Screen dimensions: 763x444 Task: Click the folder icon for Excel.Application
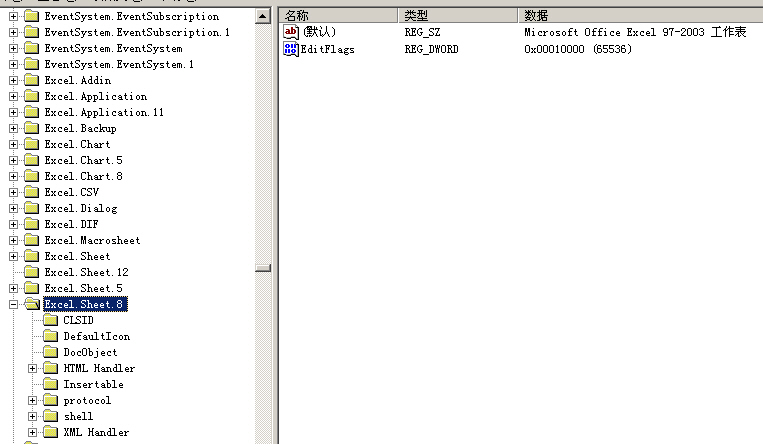pos(32,96)
